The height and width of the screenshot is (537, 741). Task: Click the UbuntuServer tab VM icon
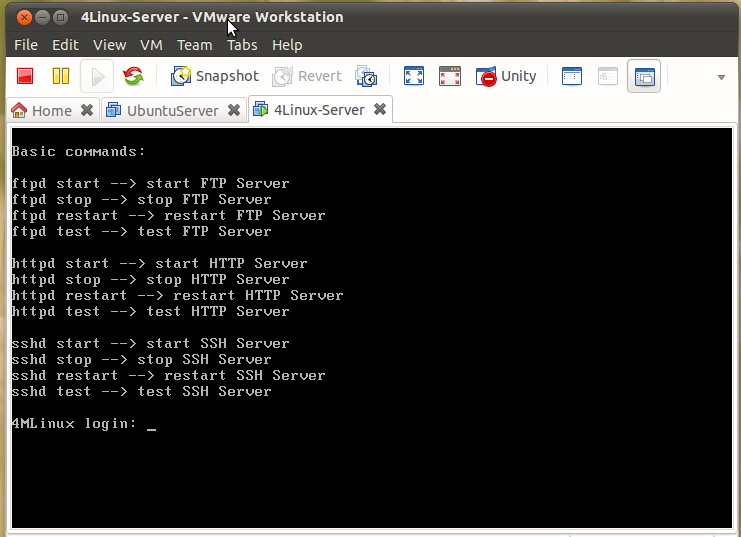[113, 110]
